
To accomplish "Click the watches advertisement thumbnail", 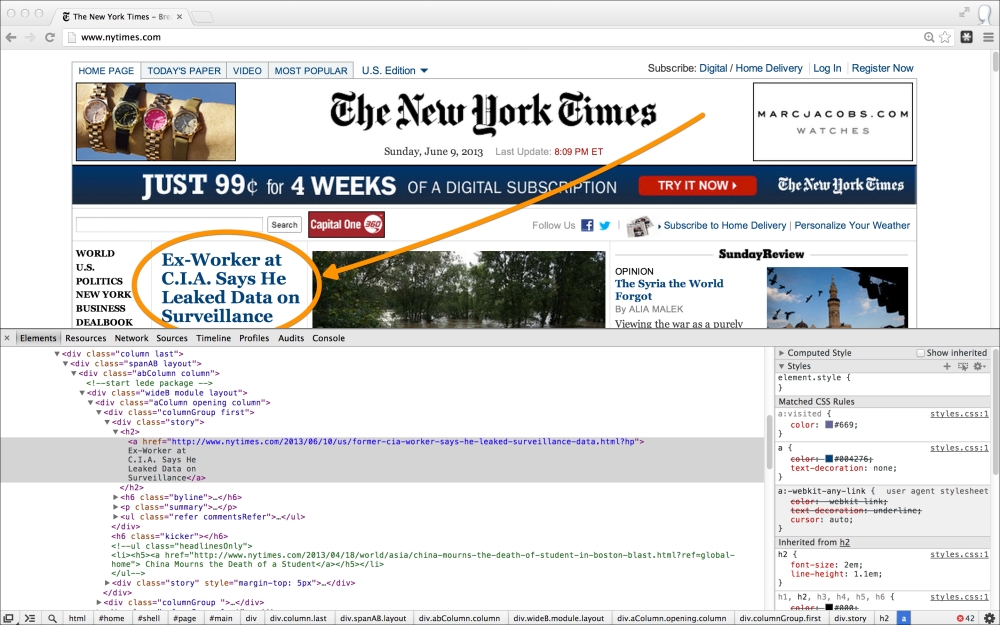I will pyautogui.click(x=156, y=121).
